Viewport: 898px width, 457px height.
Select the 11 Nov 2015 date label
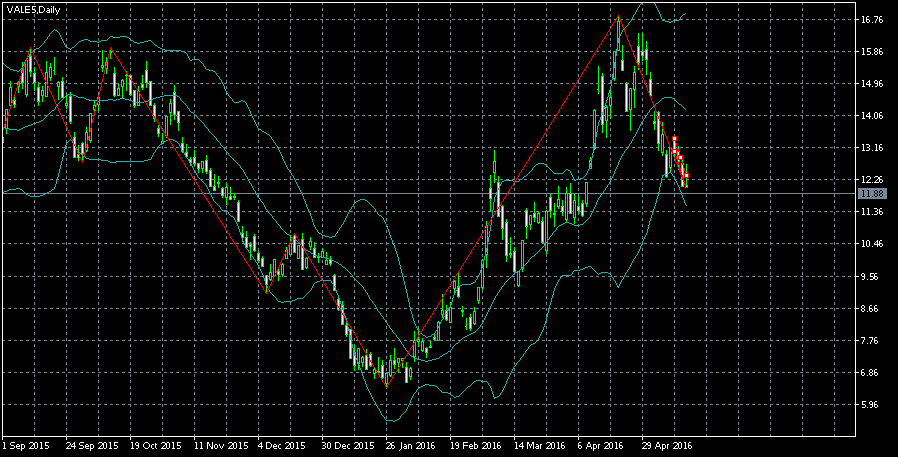tap(220, 446)
